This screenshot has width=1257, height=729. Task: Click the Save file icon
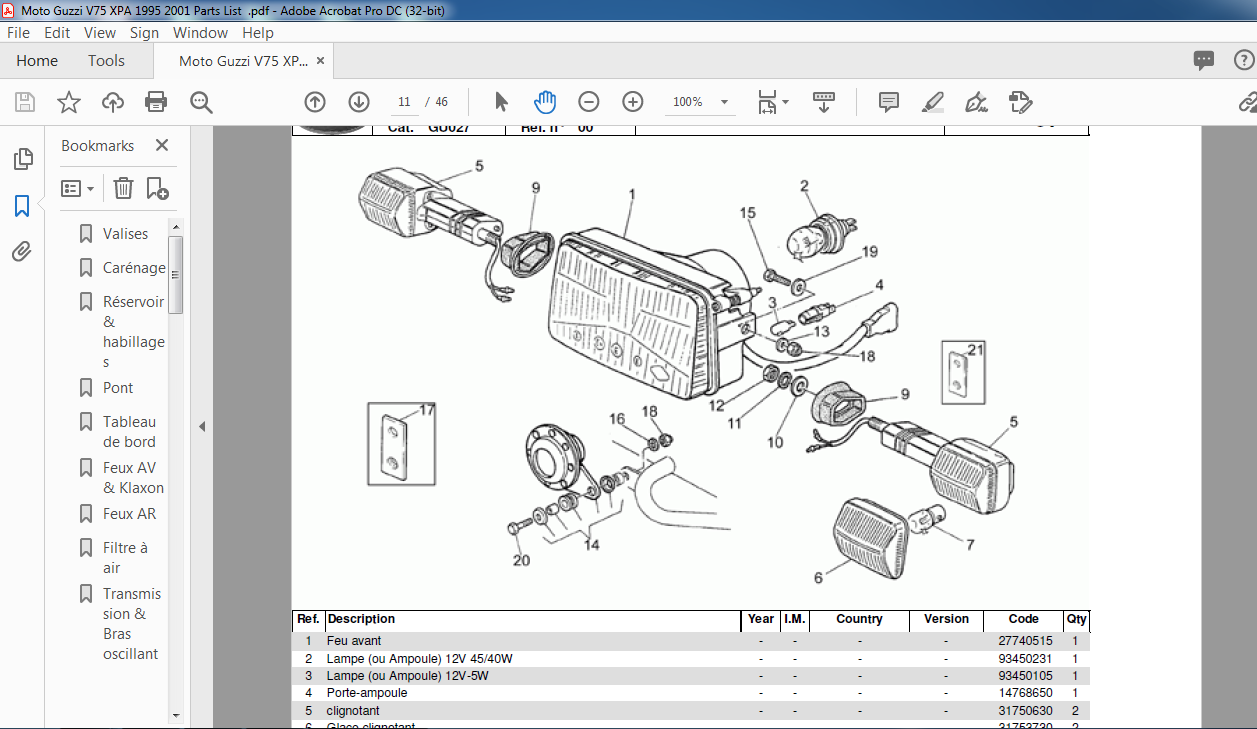tap(25, 102)
